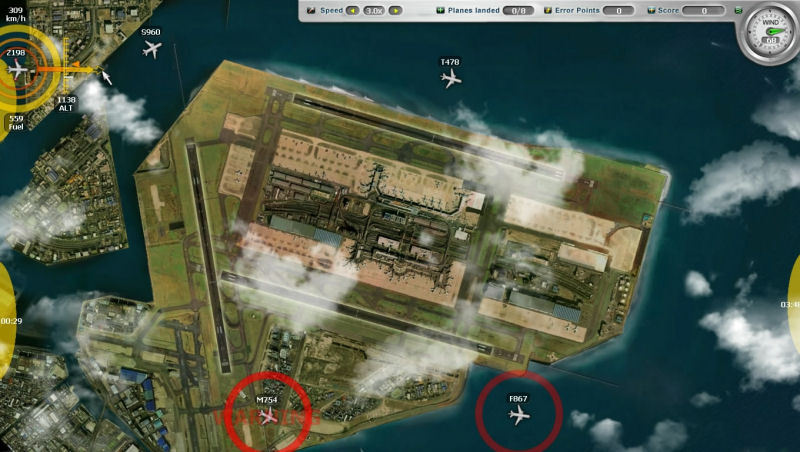The width and height of the screenshot is (800, 452).
Task: Select airplane S960
Action: pos(152,49)
